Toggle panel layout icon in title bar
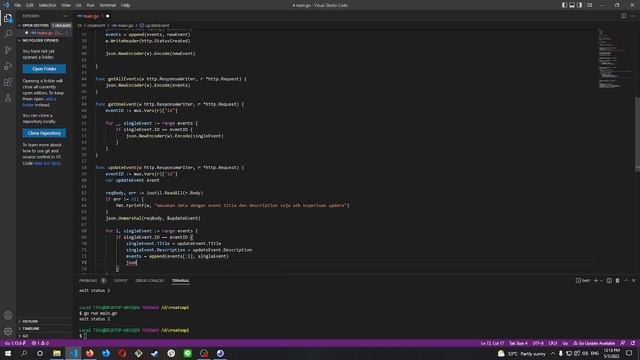 (x=572, y=5)
